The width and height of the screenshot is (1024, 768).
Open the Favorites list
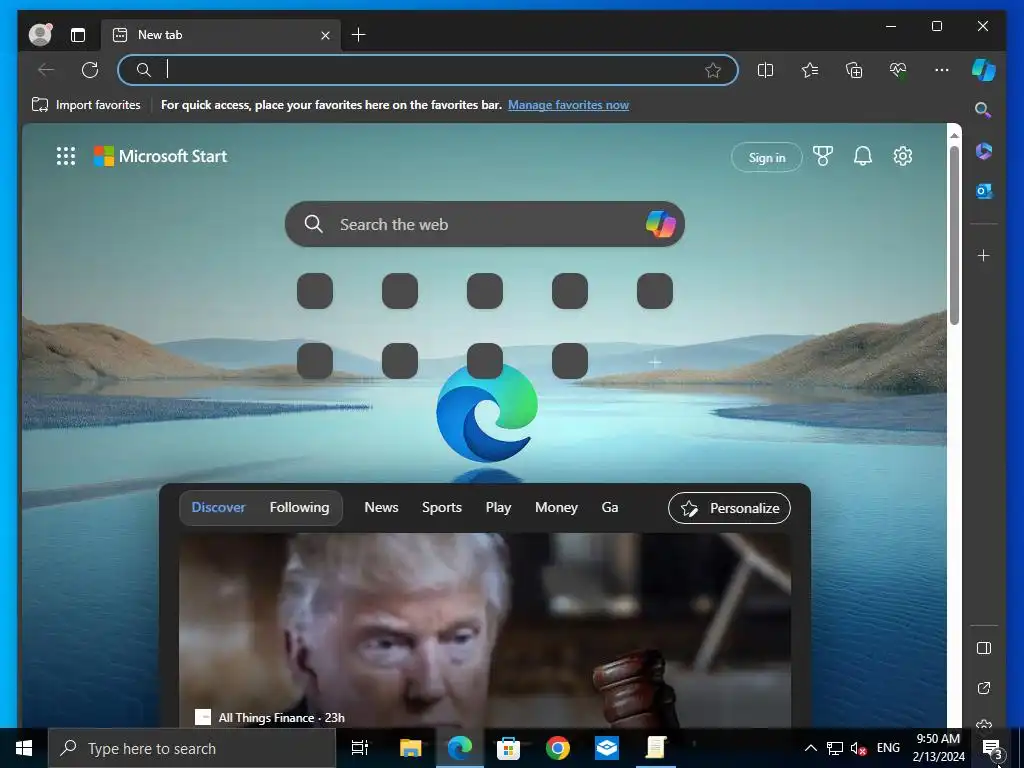tap(810, 70)
